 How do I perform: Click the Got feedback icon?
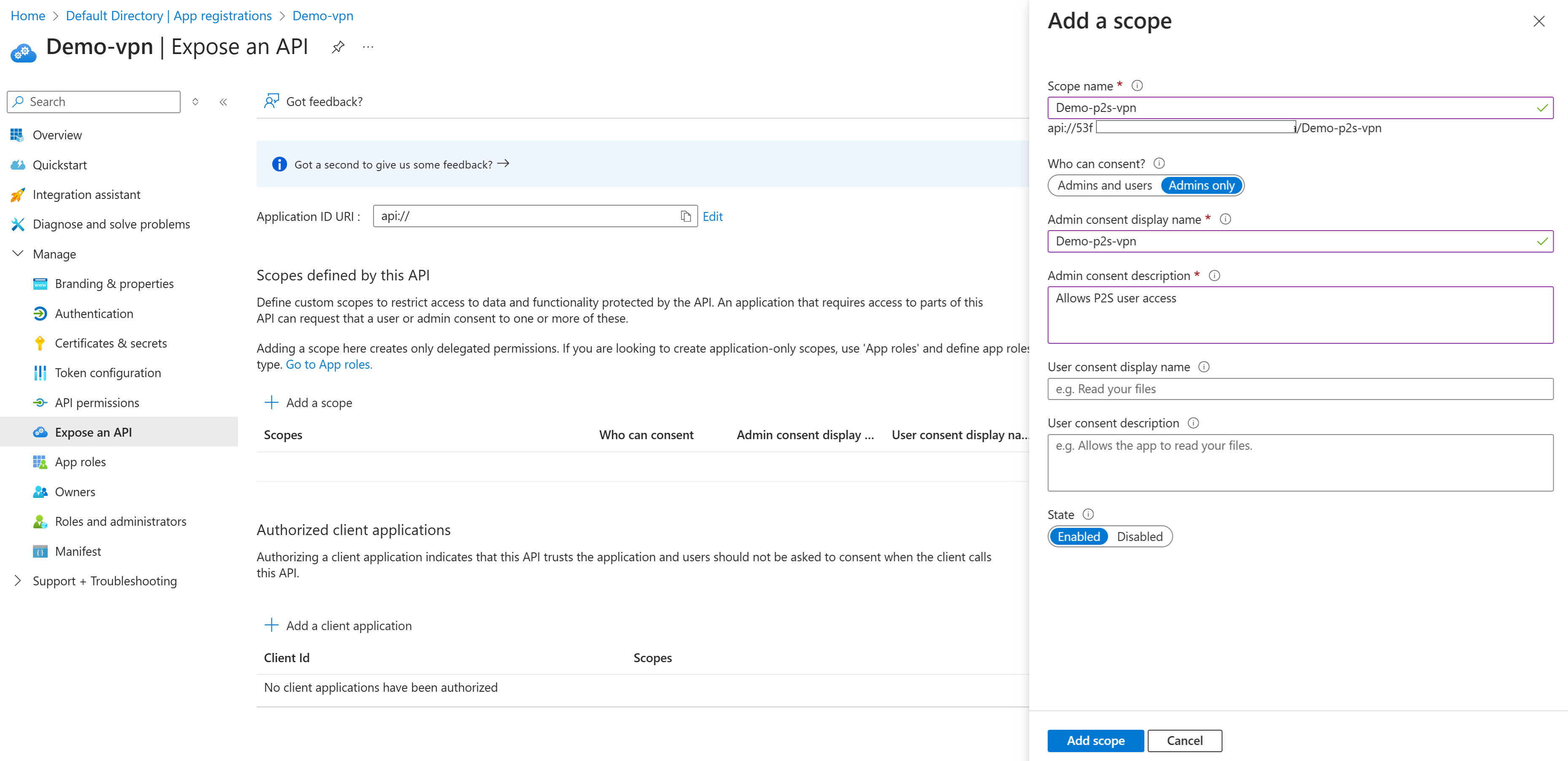click(x=271, y=101)
